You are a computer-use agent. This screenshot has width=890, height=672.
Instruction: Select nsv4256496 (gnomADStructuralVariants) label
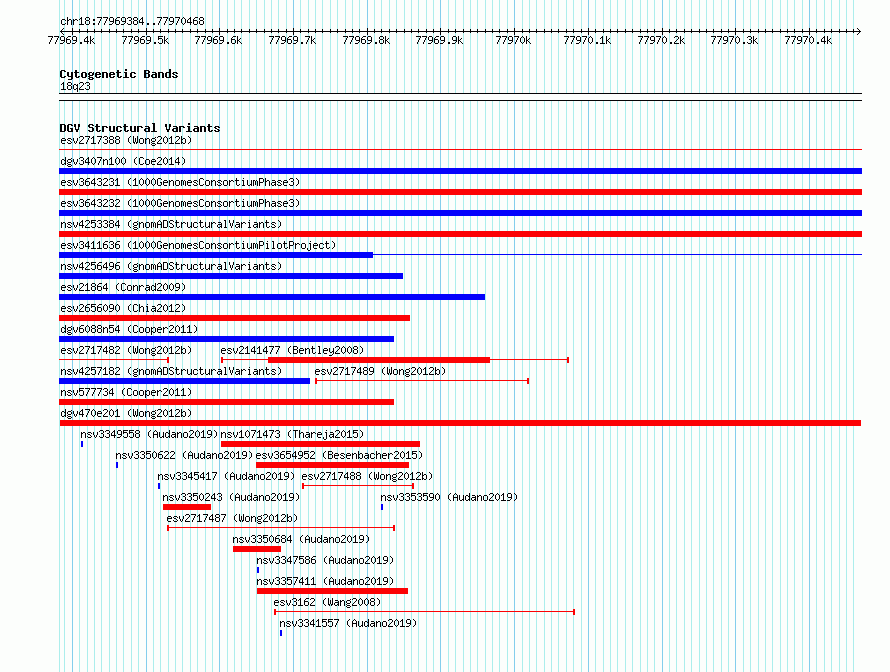(171, 266)
